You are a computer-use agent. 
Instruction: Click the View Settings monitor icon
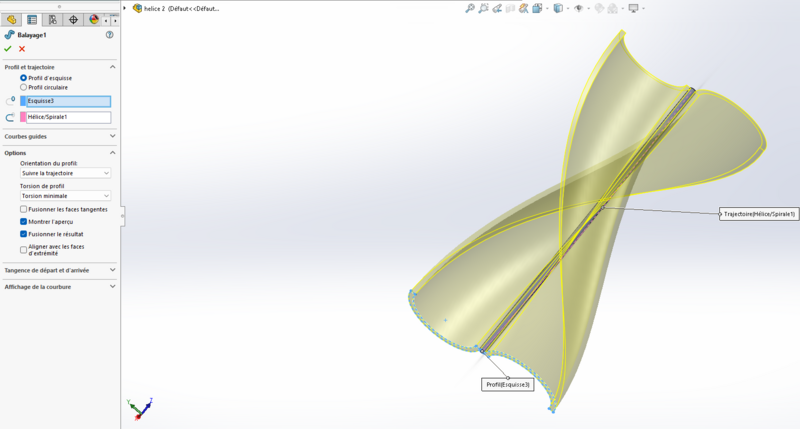click(633, 8)
